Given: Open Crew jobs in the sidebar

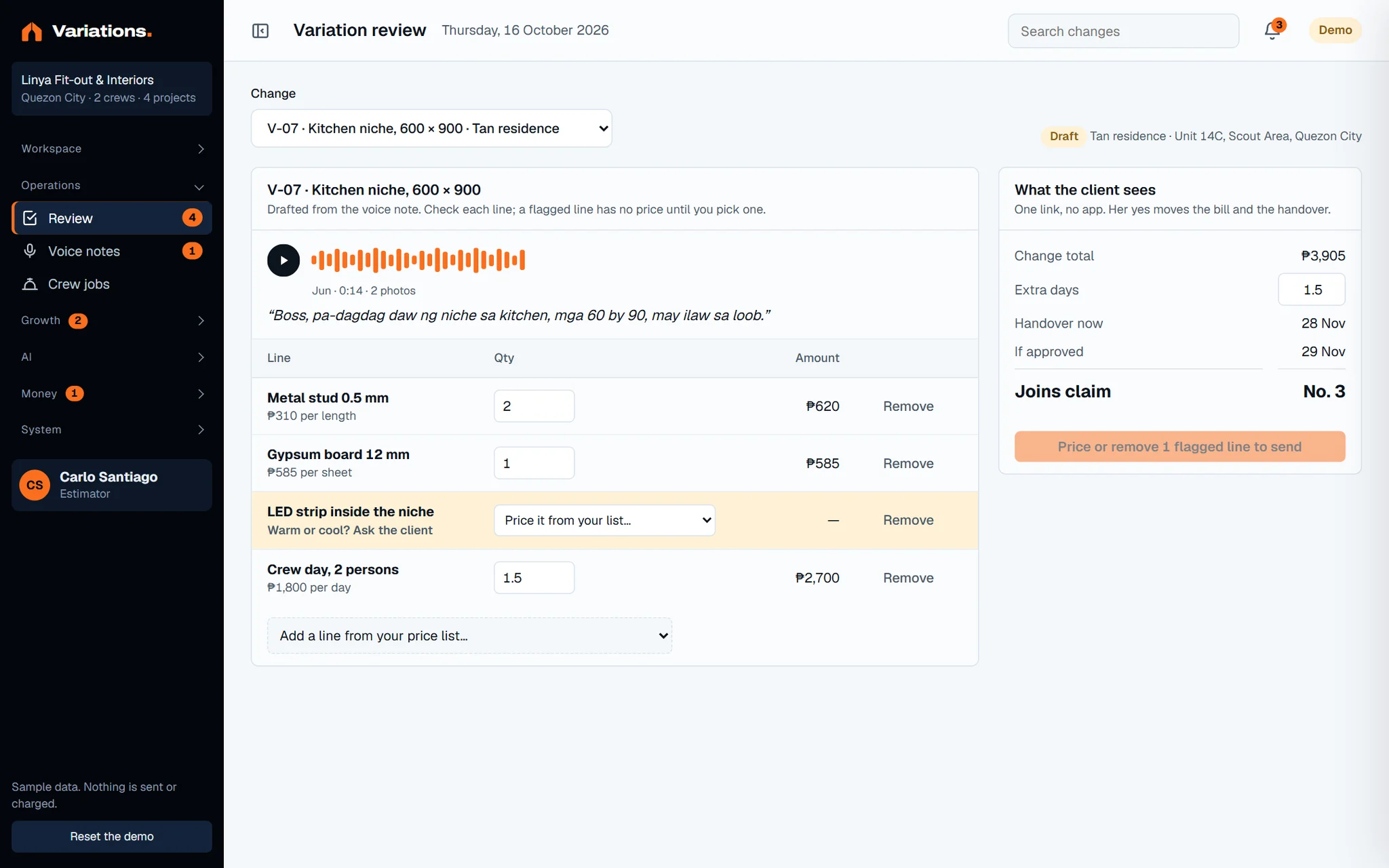Looking at the screenshot, I should tap(112, 284).
